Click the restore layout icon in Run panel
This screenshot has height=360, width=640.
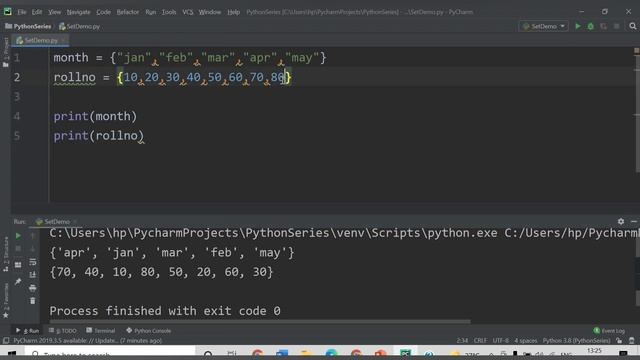[18, 265]
